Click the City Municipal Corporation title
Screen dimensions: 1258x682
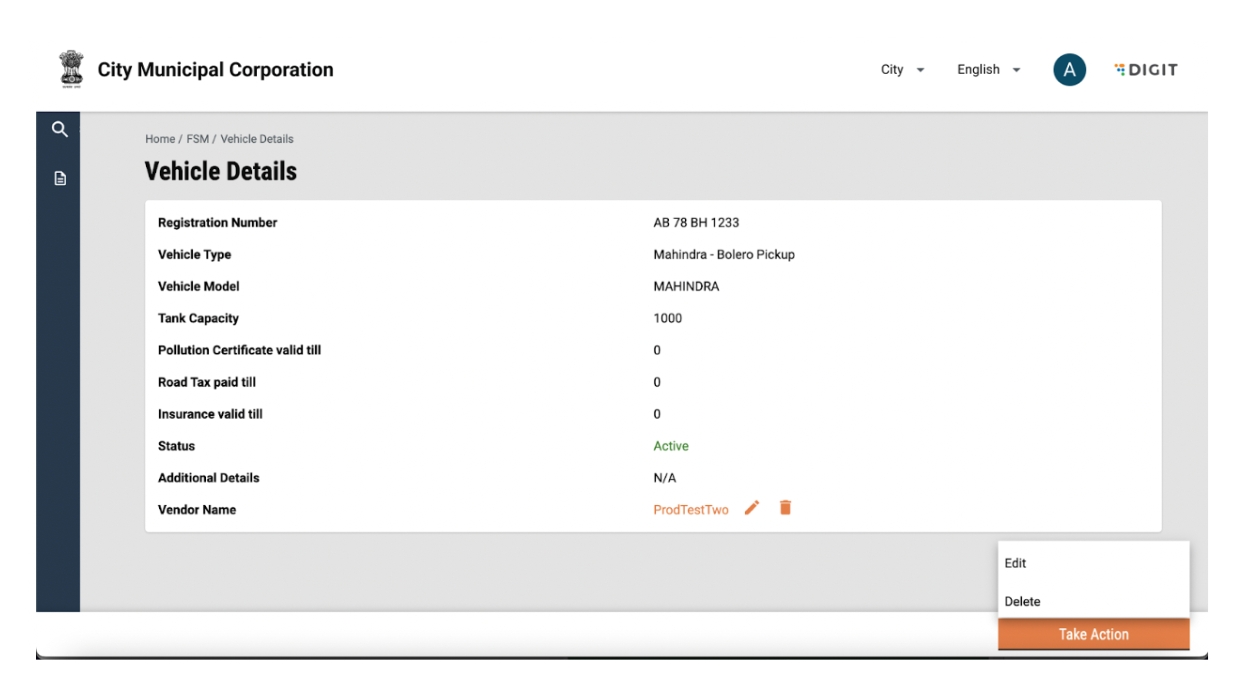215,70
